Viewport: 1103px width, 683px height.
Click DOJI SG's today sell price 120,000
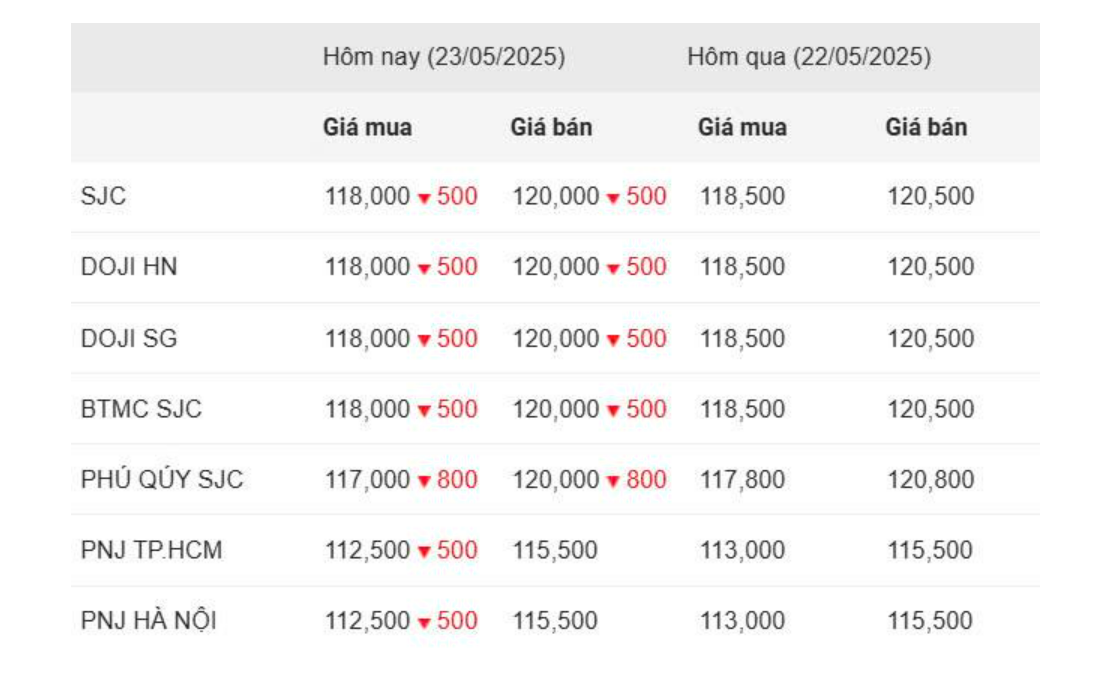coord(556,339)
